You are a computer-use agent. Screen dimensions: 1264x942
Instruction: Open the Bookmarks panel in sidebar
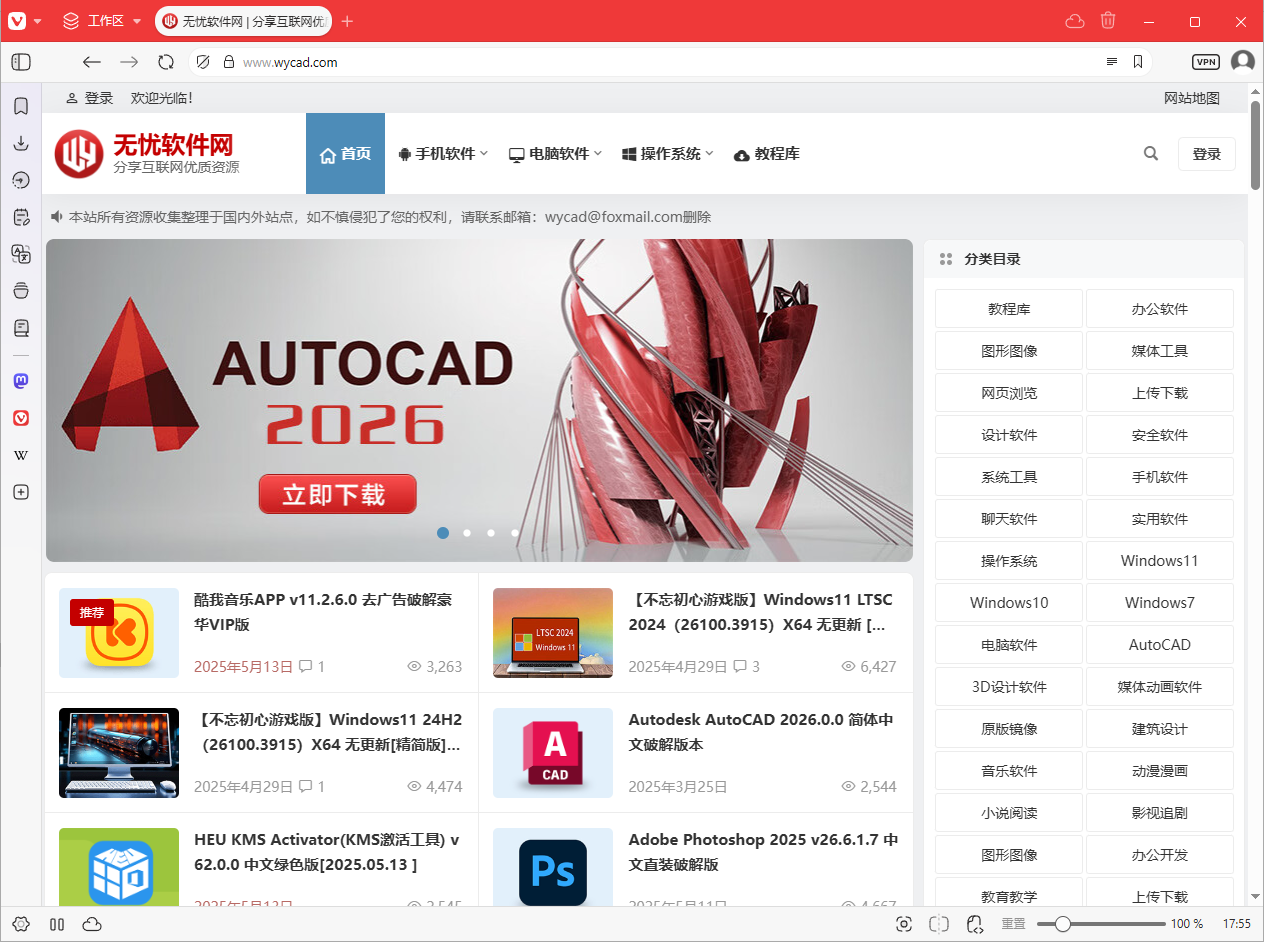click(x=21, y=106)
